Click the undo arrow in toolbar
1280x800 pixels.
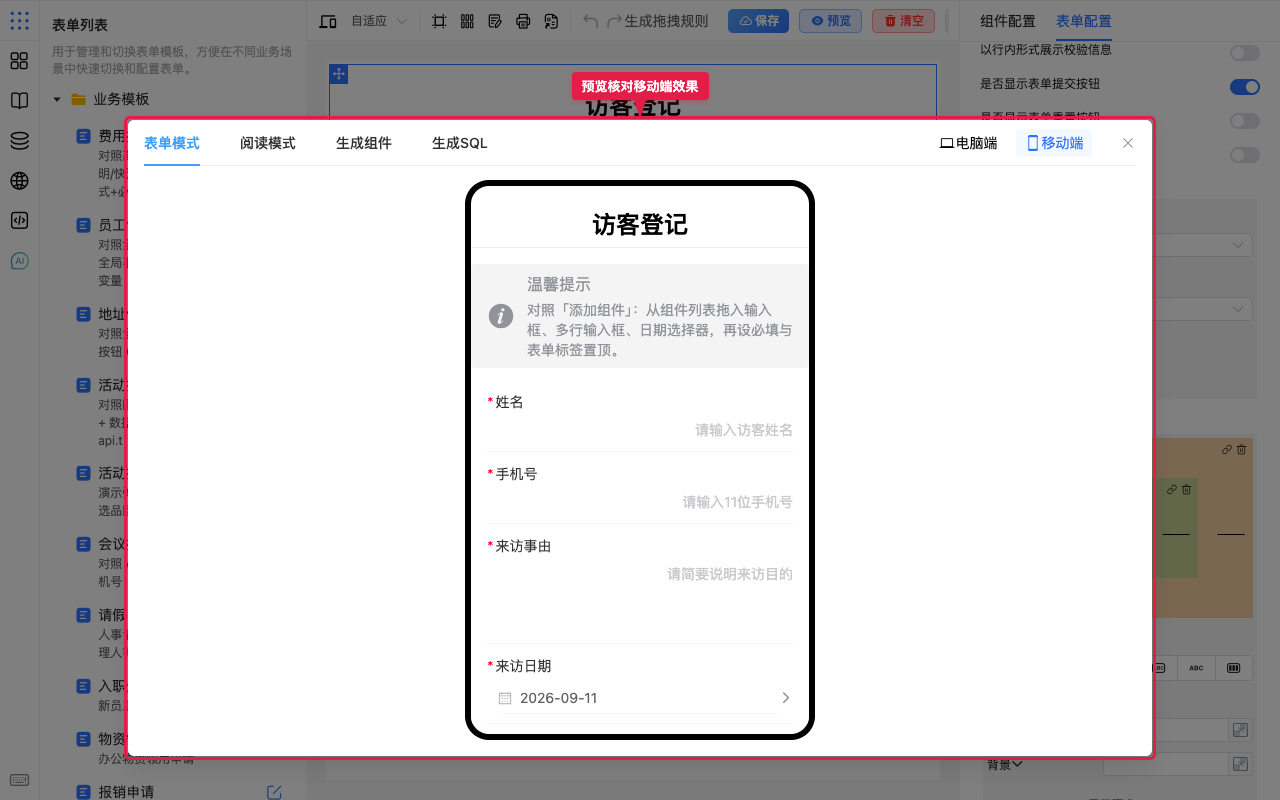(x=591, y=21)
